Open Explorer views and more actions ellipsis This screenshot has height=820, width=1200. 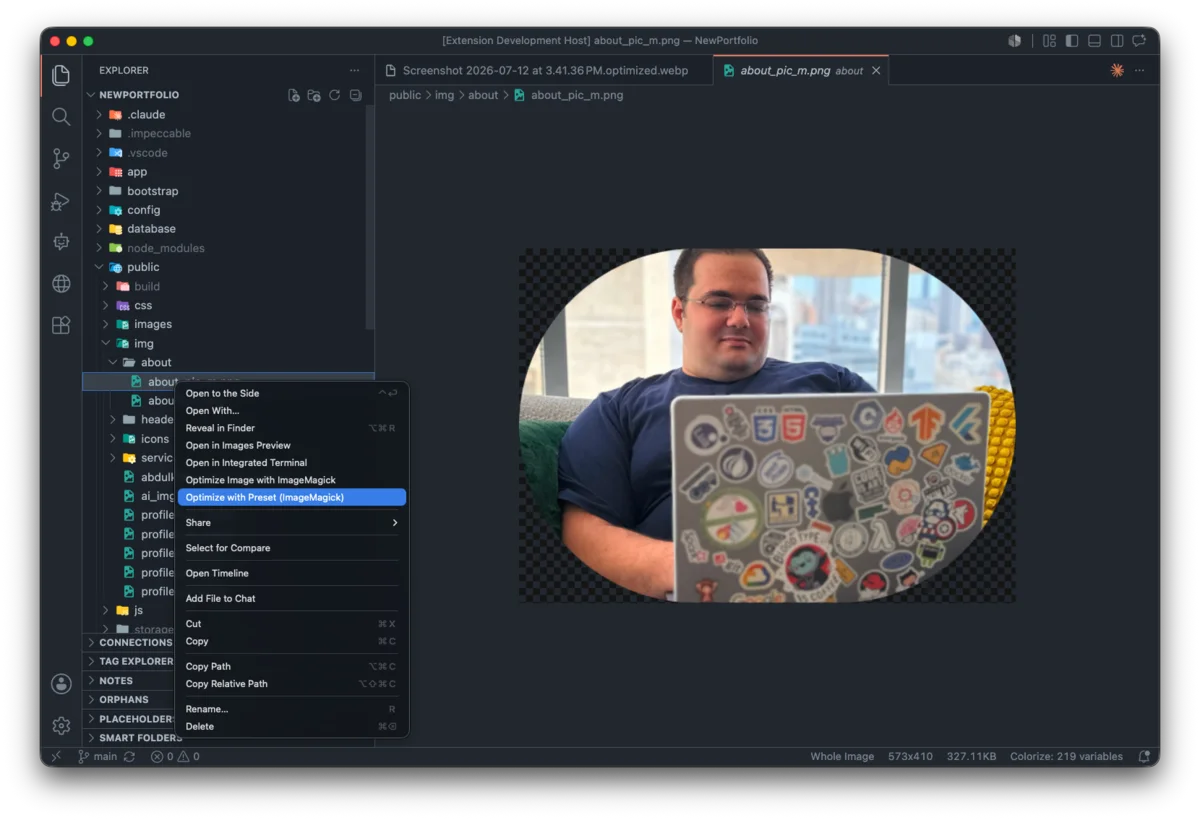(x=354, y=70)
